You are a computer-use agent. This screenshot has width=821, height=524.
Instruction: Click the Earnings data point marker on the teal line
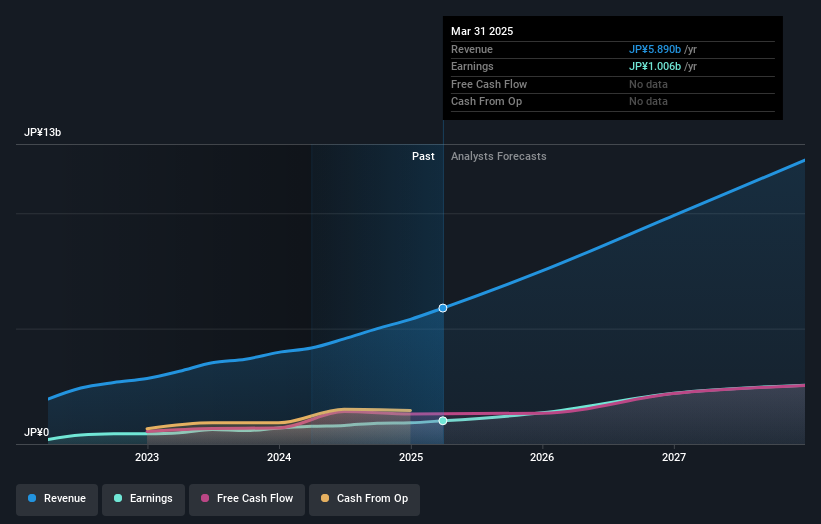tap(443, 421)
